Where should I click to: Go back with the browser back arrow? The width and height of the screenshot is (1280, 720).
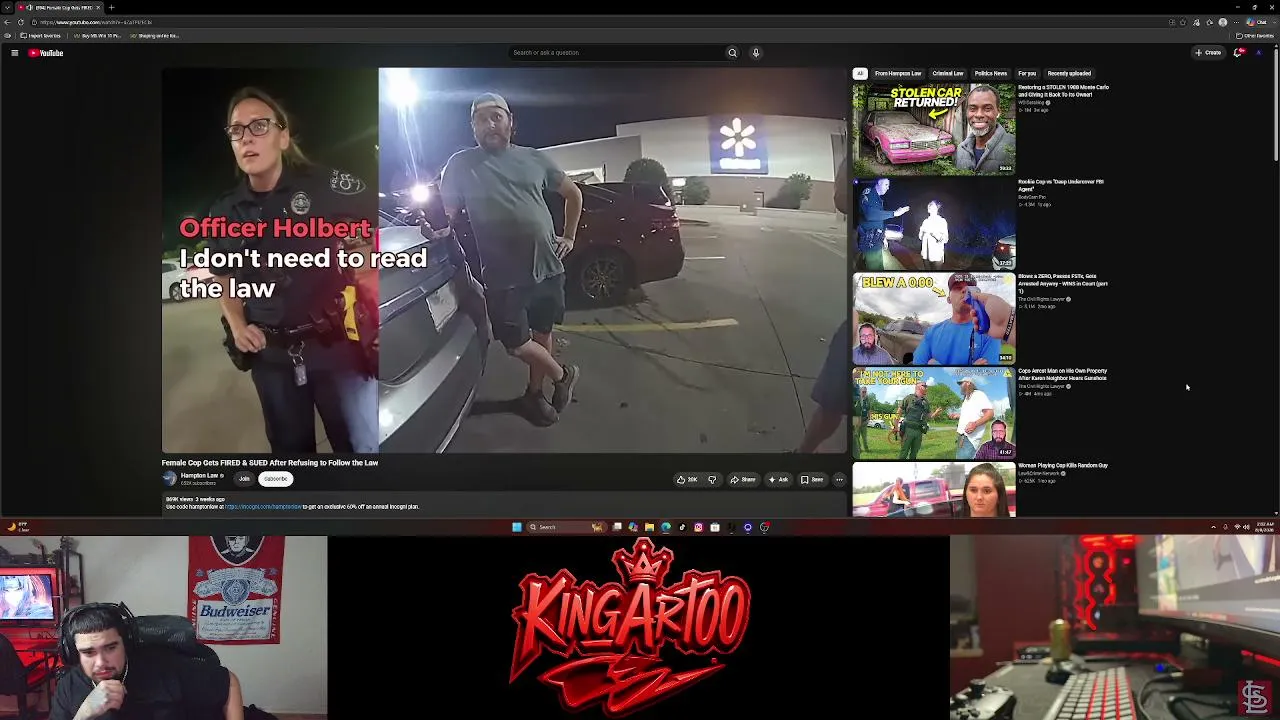tap(8, 22)
